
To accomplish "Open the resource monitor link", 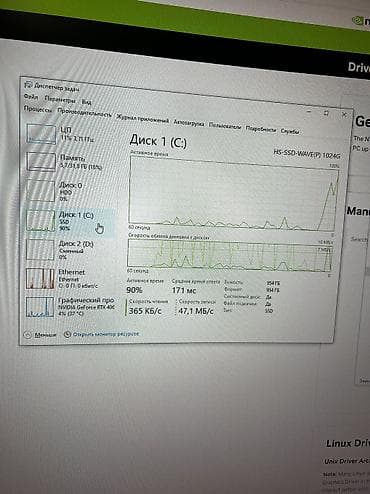I will coord(105,334).
